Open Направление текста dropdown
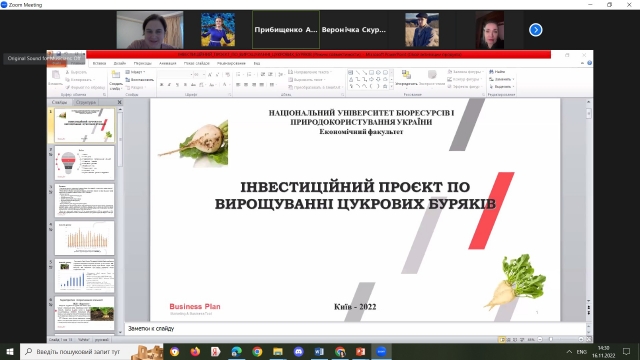The width and height of the screenshot is (640, 360). click(310, 72)
